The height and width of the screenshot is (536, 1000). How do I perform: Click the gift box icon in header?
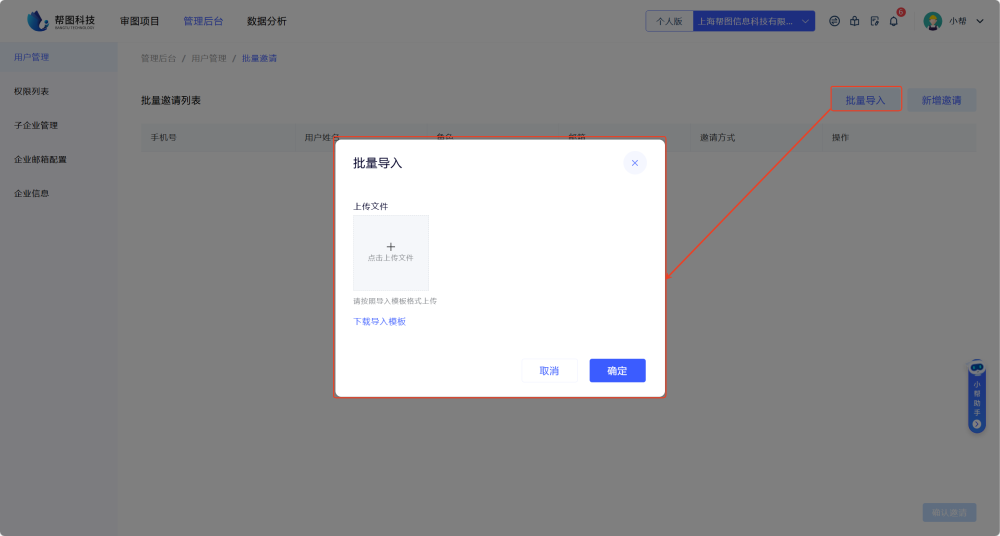854,21
